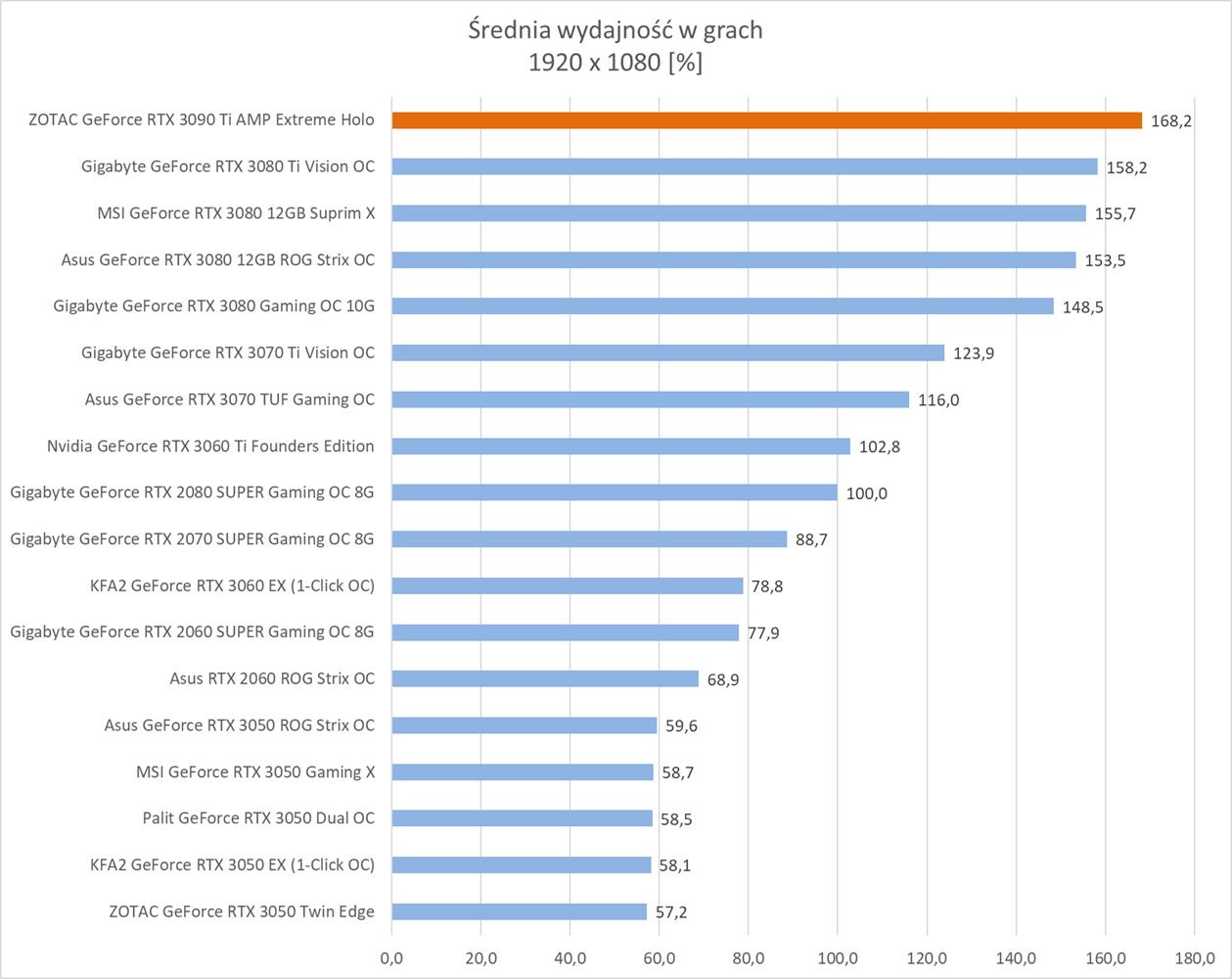
Task: Select the 0,0 axis tick label
Action: click(x=391, y=956)
